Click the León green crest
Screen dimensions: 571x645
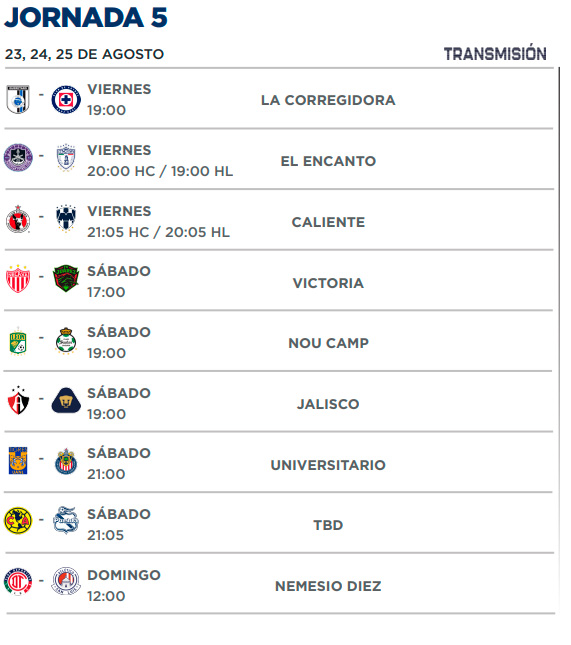click(x=18, y=341)
